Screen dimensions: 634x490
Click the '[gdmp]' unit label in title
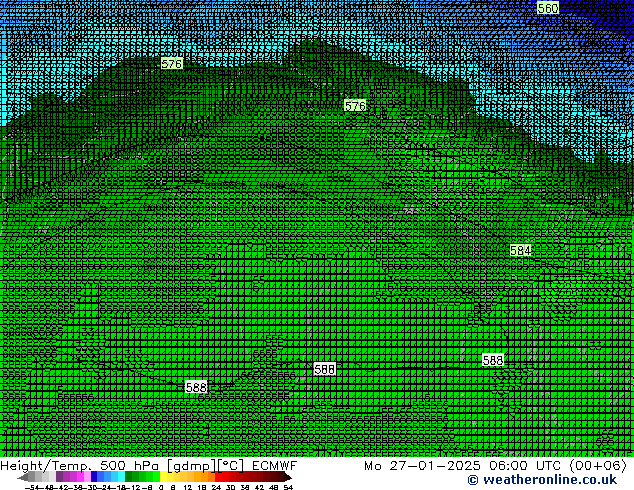191,466
